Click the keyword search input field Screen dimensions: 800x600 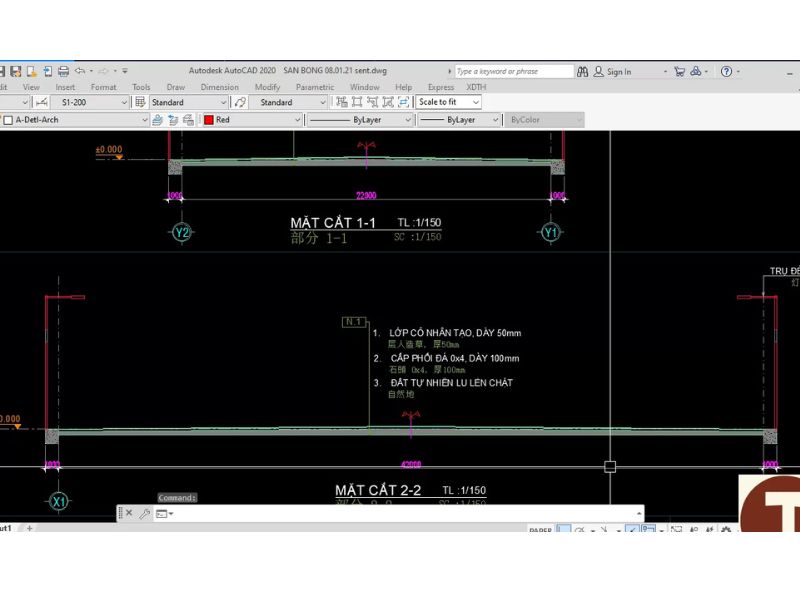[x=513, y=71]
